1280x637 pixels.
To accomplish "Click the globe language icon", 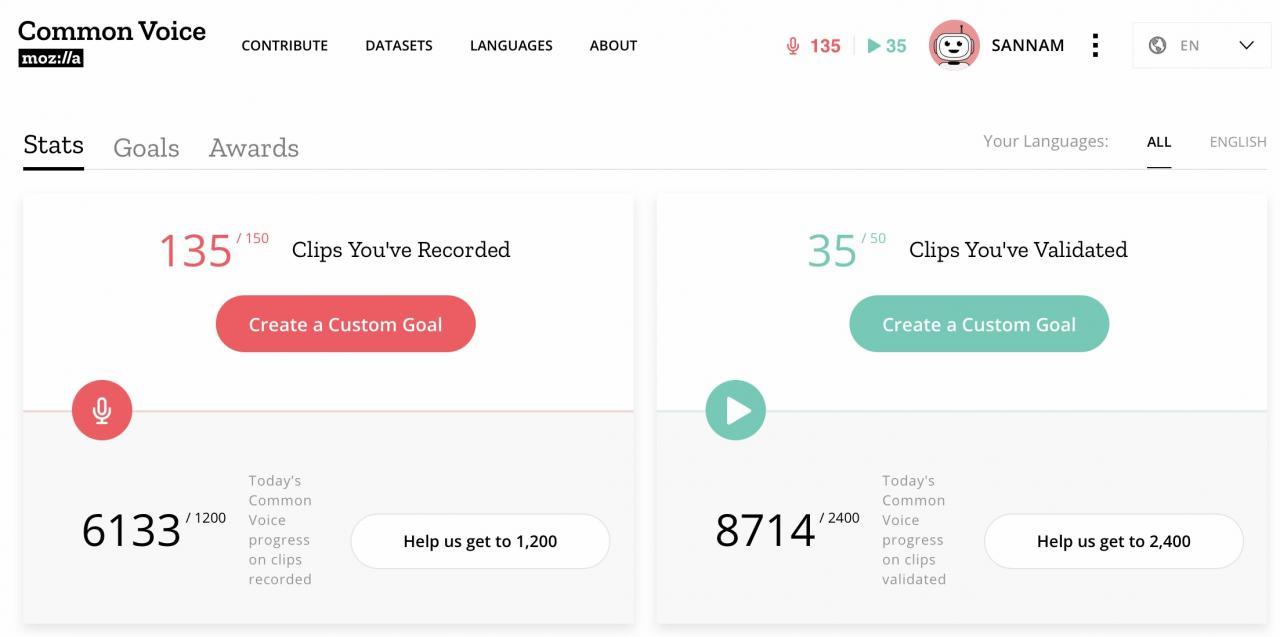I will (1157, 45).
